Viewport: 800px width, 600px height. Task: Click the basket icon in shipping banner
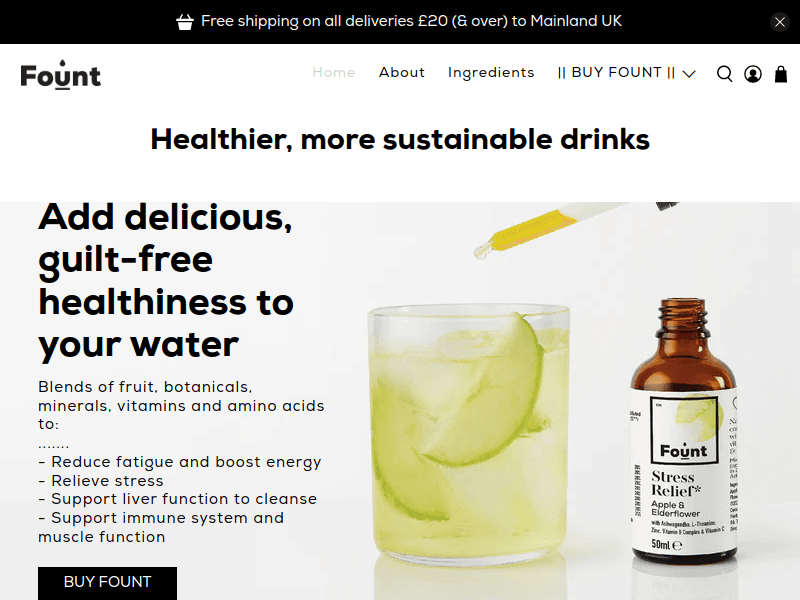[185, 21]
